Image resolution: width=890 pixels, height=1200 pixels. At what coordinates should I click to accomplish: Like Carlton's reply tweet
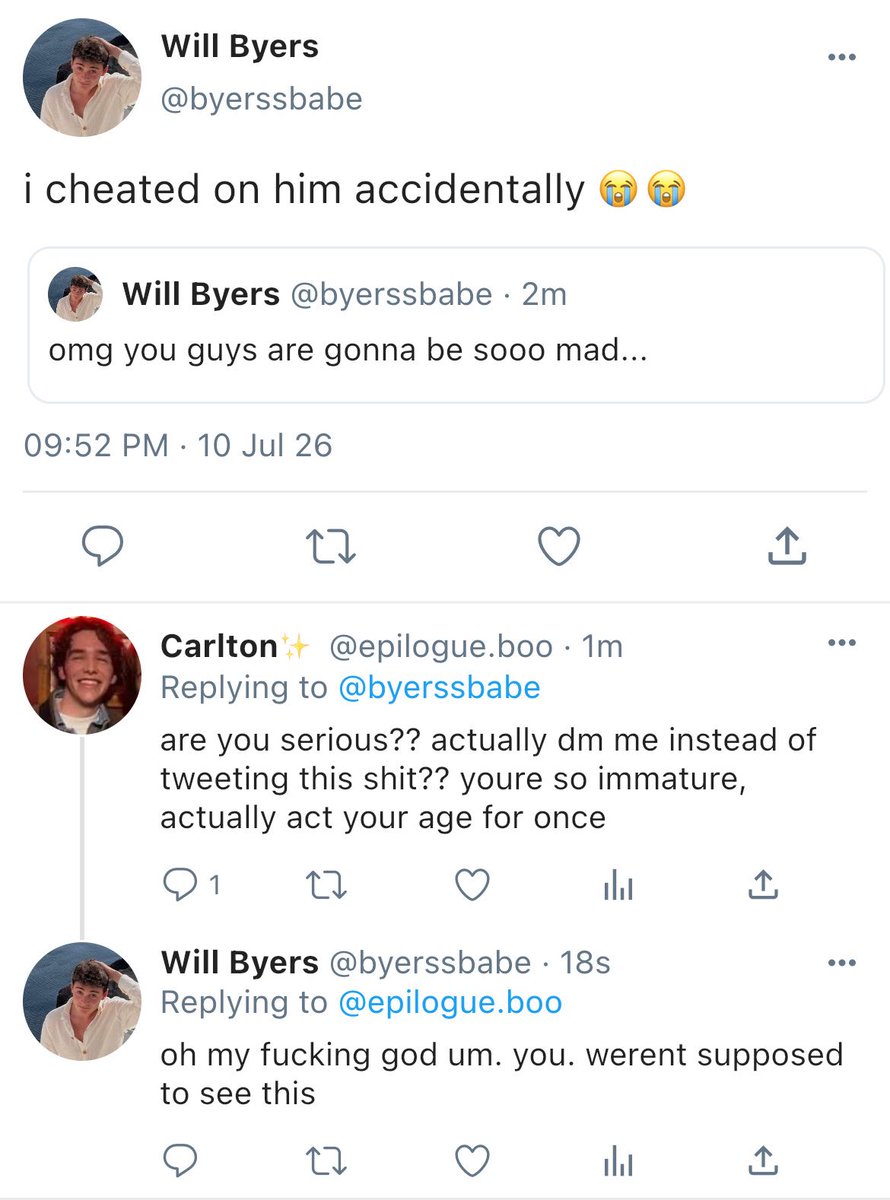tap(472, 884)
